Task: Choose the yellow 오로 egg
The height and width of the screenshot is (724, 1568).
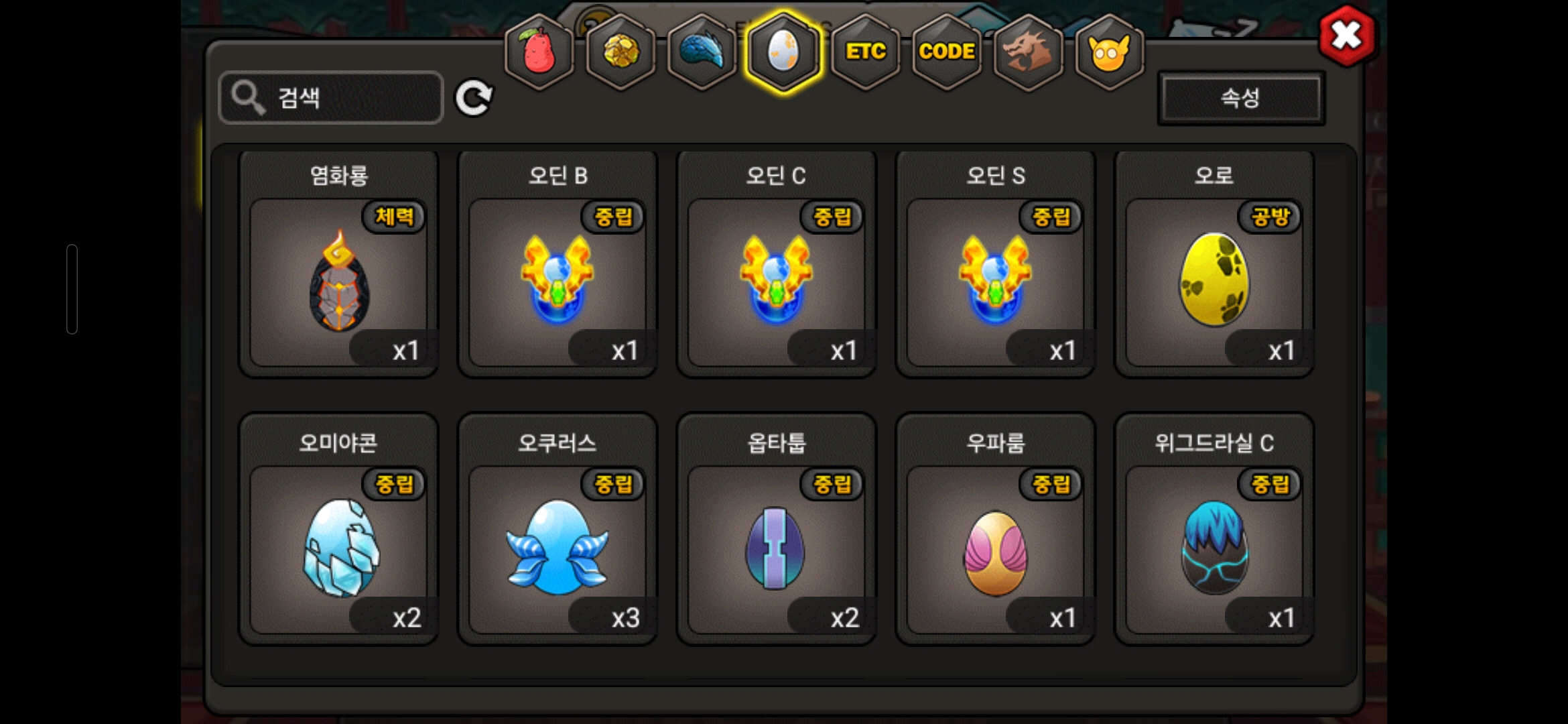Action: 1214,264
